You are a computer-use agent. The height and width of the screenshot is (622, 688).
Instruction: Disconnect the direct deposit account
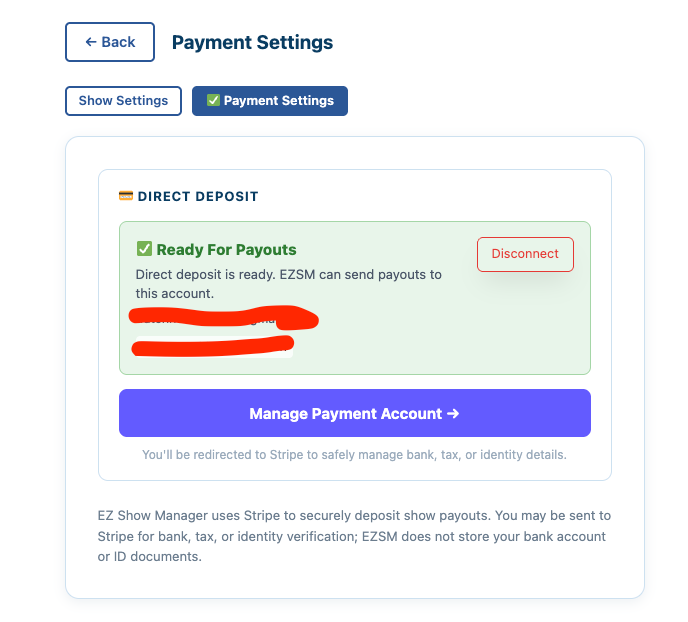click(x=525, y=254)
